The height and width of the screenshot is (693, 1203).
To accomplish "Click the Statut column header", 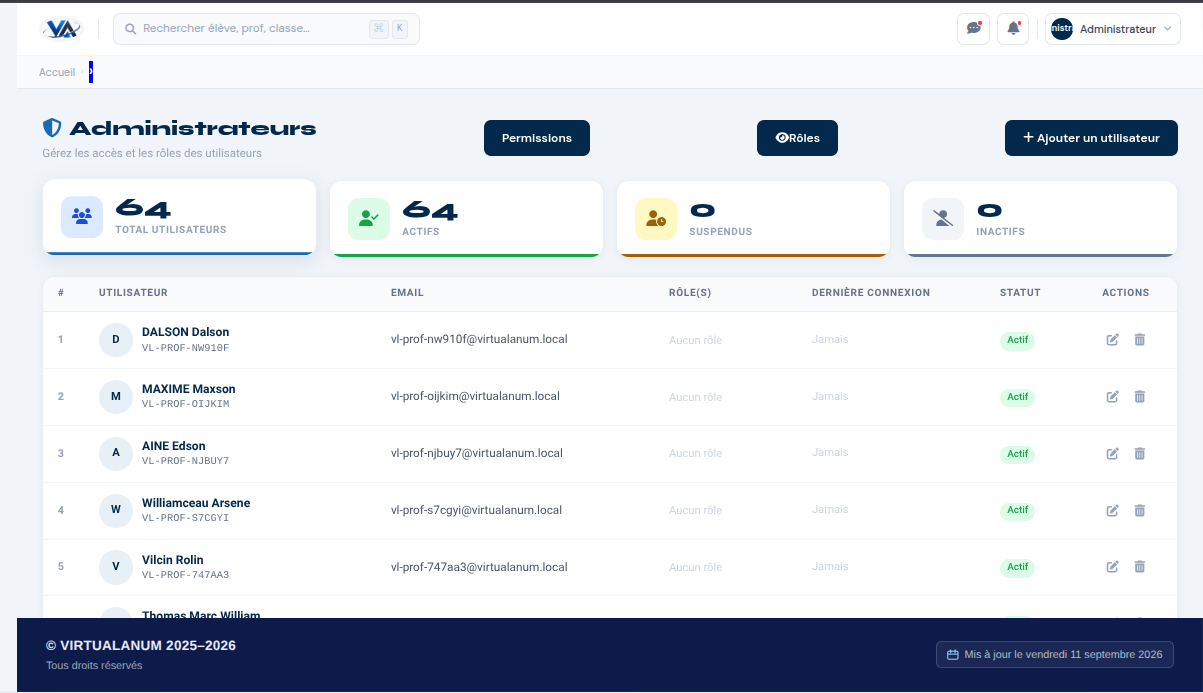I will 1020,293.
